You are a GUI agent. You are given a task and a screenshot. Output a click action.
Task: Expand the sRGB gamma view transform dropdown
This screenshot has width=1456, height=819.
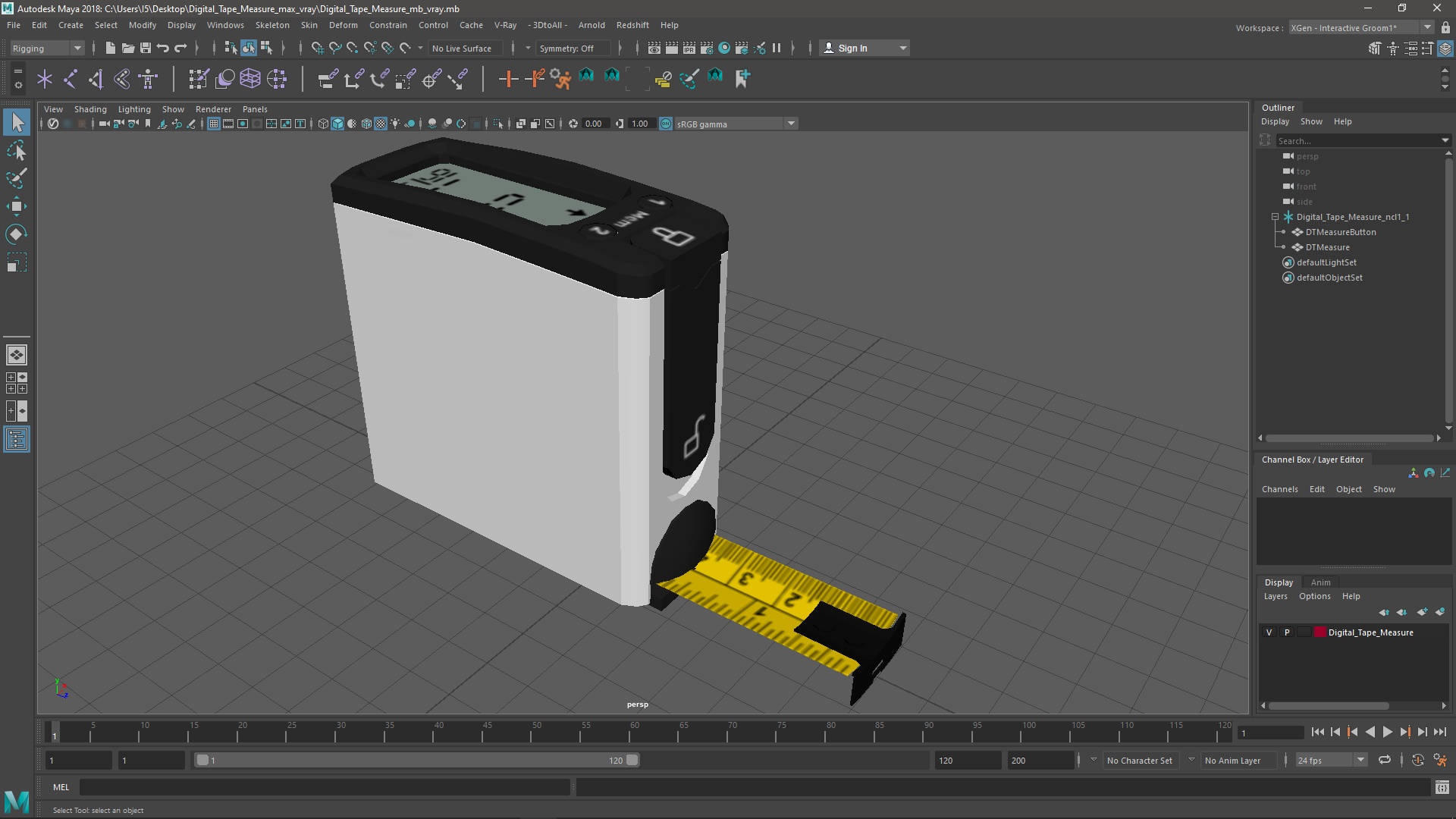791,124
